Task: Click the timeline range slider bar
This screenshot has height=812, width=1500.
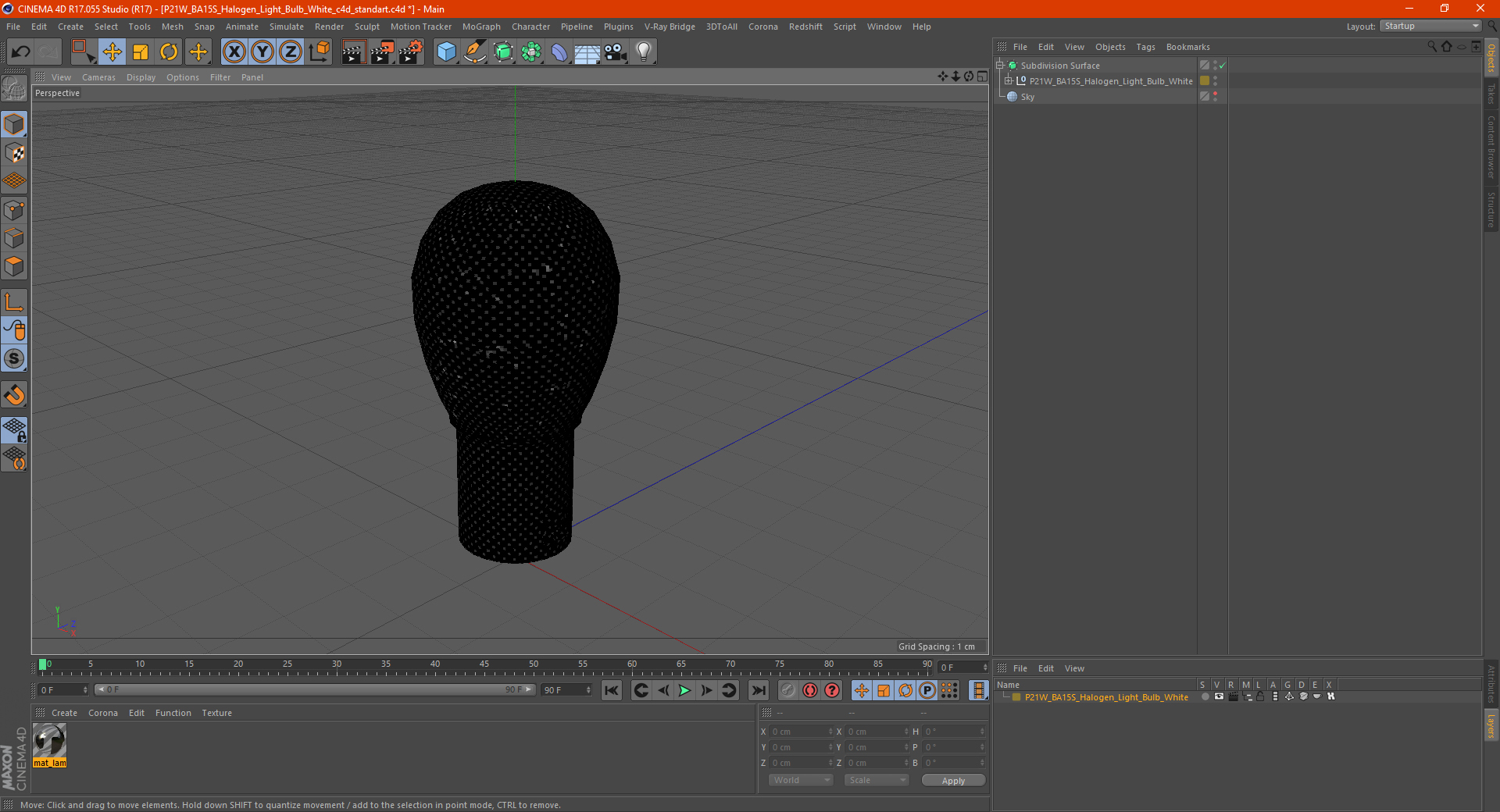Action: click(x=315, y=689)
